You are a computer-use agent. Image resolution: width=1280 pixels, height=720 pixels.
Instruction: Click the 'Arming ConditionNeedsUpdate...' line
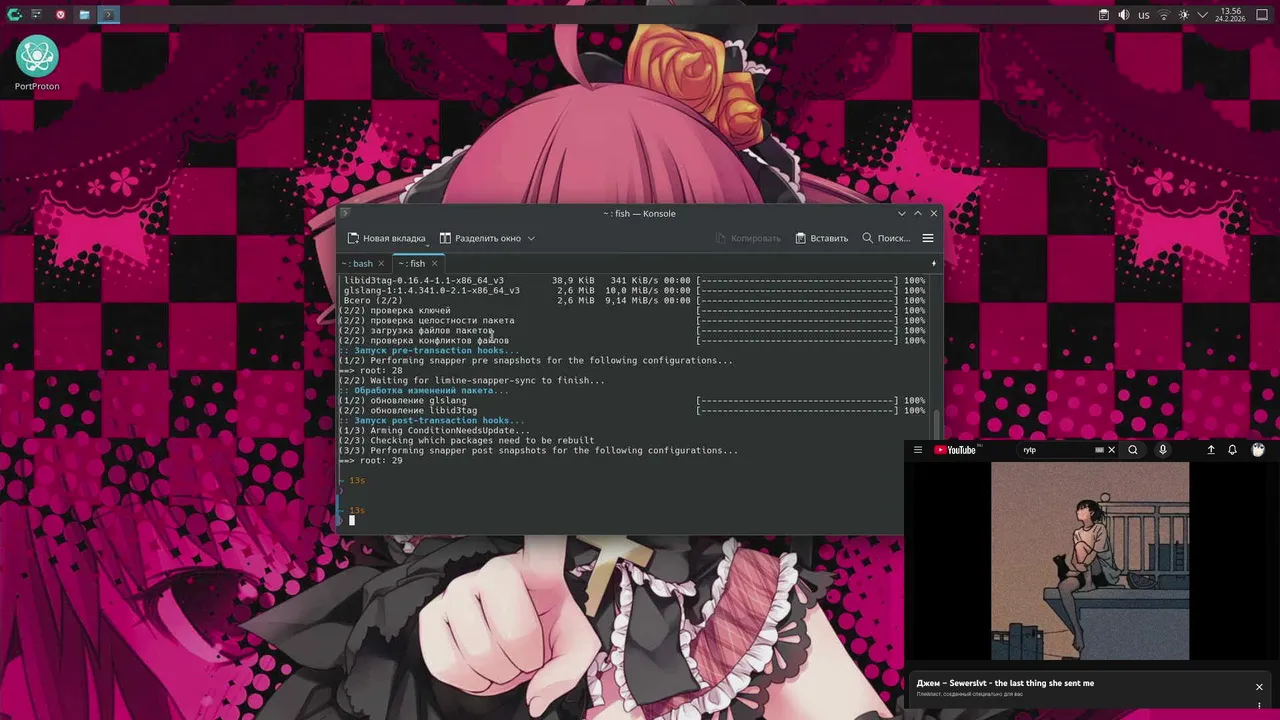click(435, 430)
